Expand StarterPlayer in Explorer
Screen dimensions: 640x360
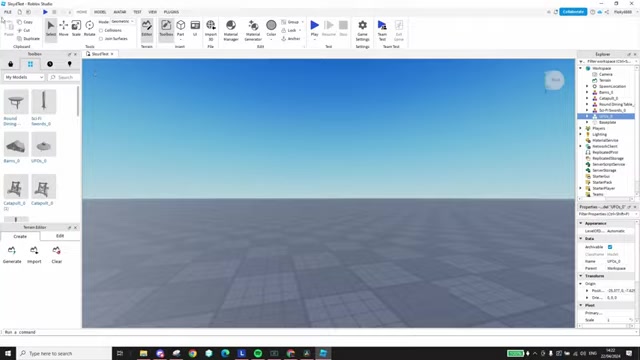click(x=581, y=188)
